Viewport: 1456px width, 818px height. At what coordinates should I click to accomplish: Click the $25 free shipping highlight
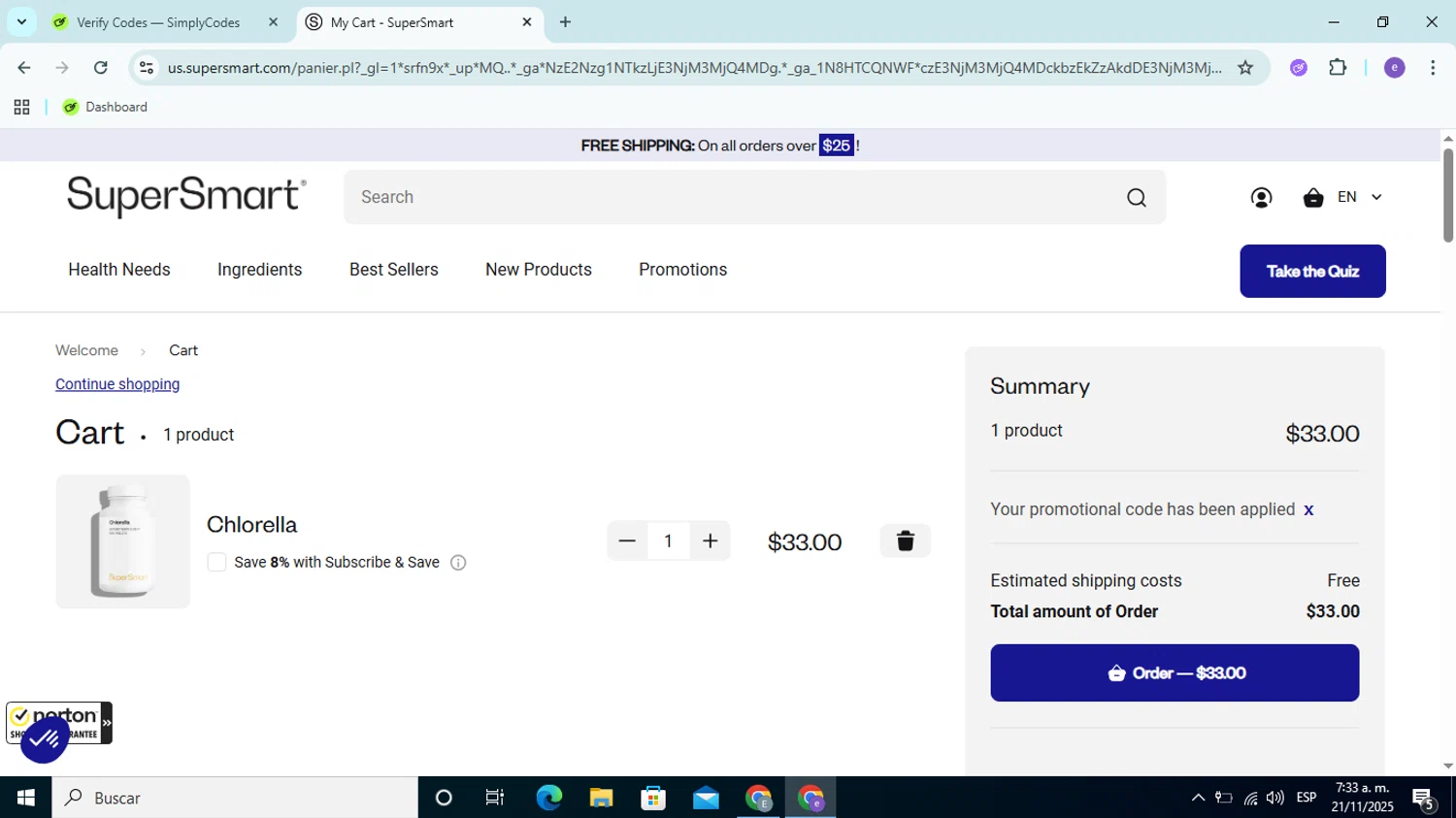click(837, 146)
